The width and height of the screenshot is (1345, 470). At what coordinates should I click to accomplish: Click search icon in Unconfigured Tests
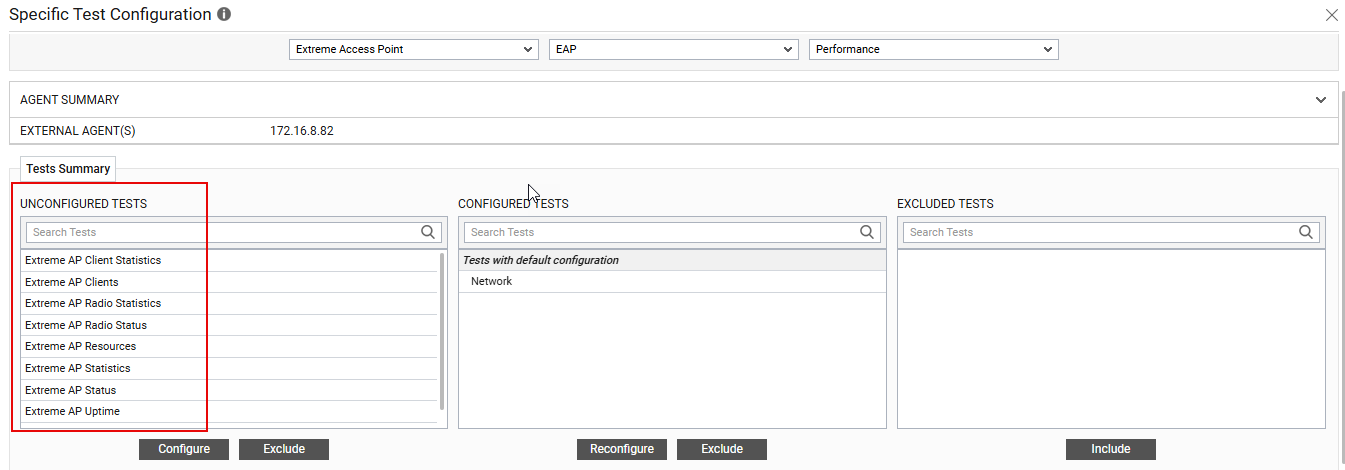pyautogui.click(x=428, y=232)
